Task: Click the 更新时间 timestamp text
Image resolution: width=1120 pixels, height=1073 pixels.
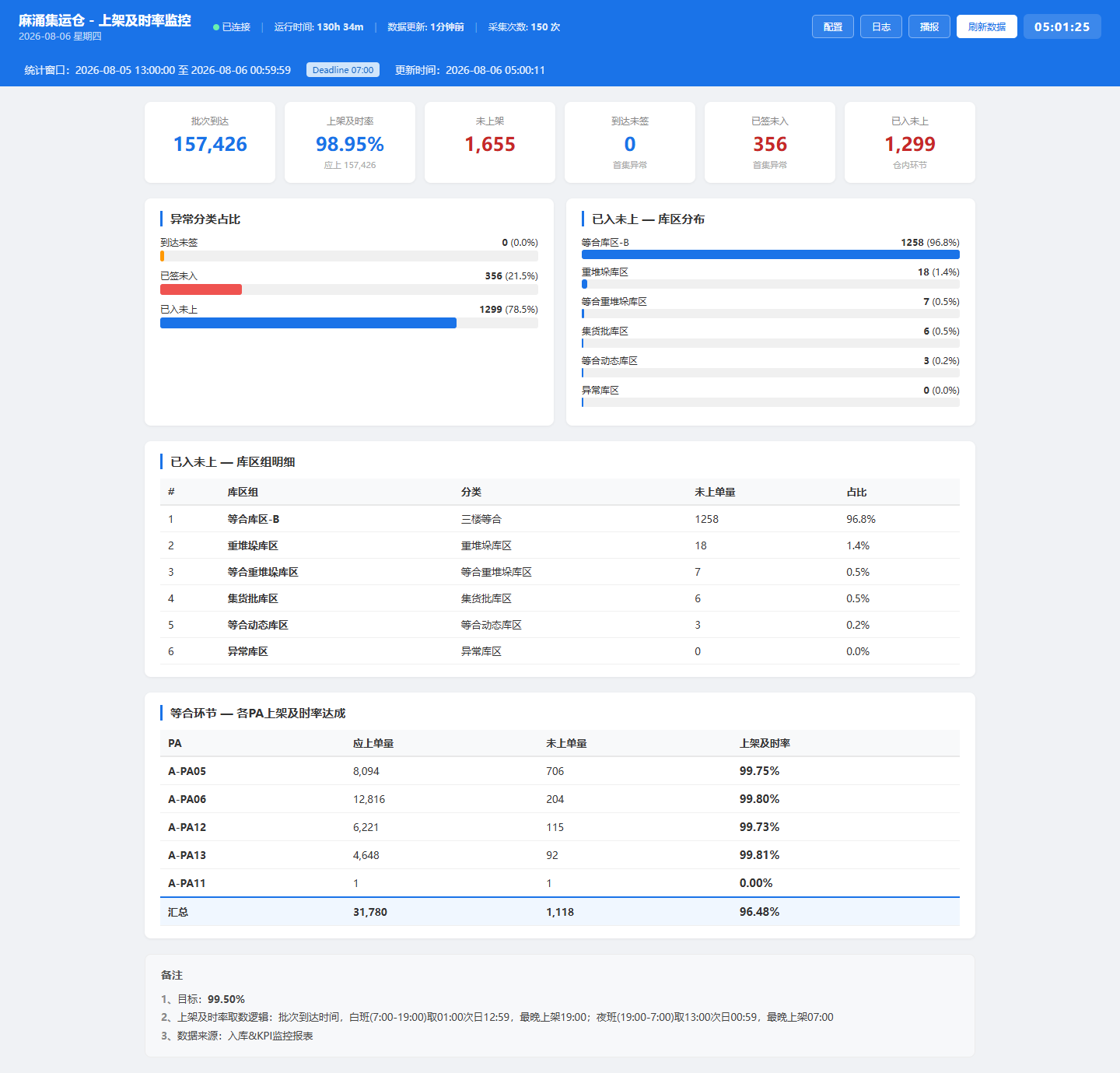Action: tap(470, 70)
